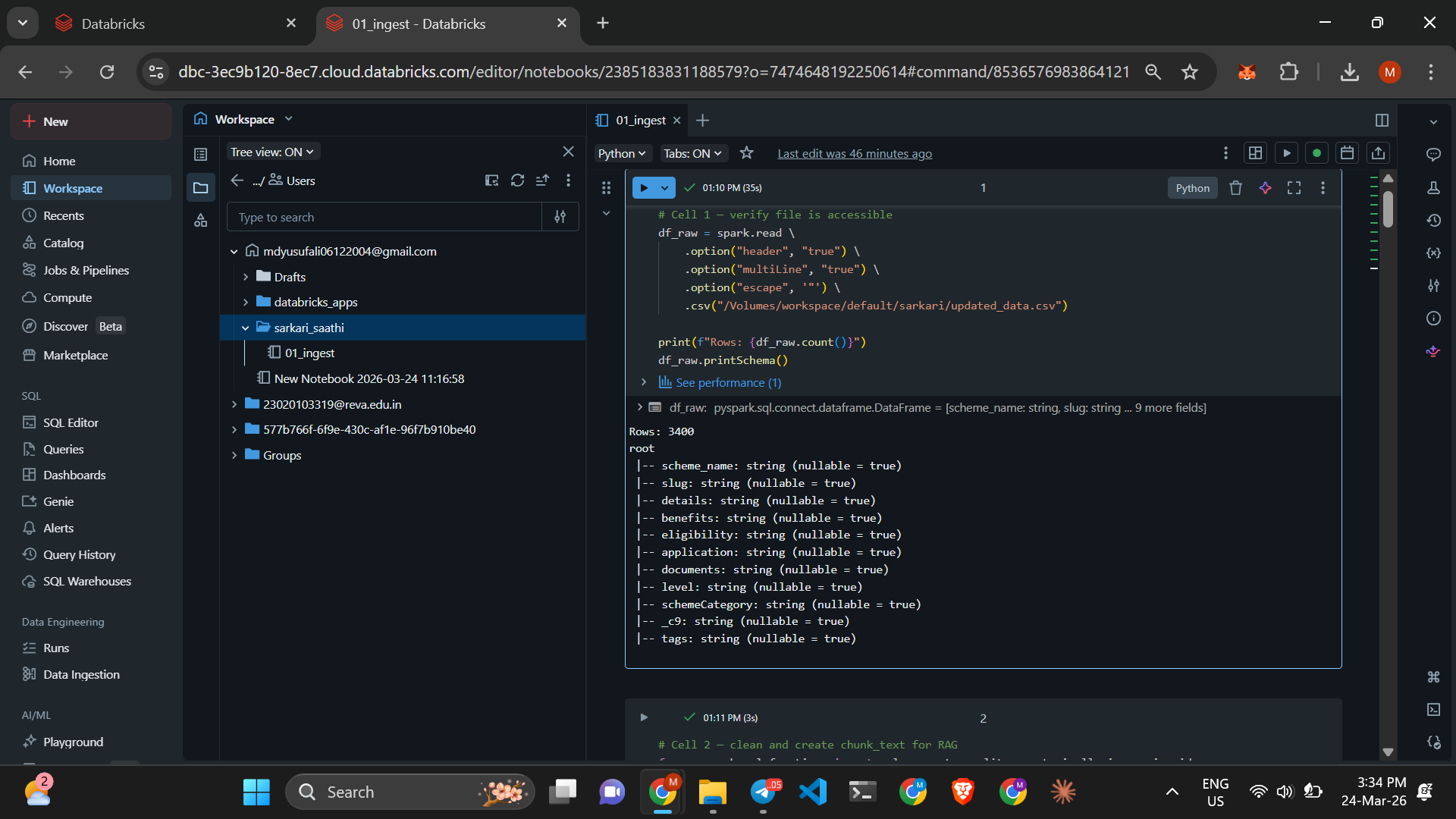Screen dimensions: 1456x819
Task: Expand the Drafts folder
Action: (x=246, y=277)
